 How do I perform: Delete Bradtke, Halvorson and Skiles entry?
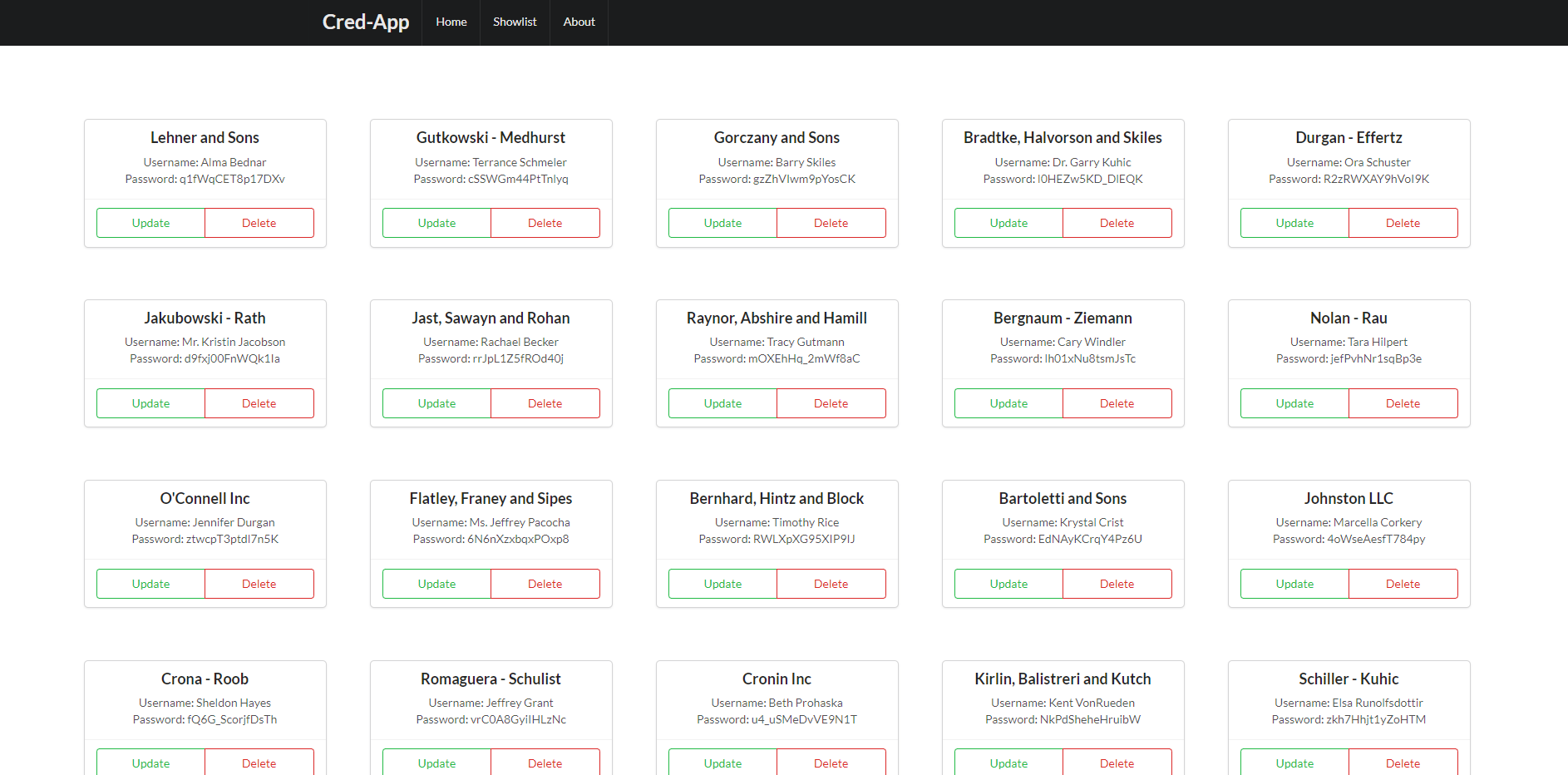point(1117,222)
